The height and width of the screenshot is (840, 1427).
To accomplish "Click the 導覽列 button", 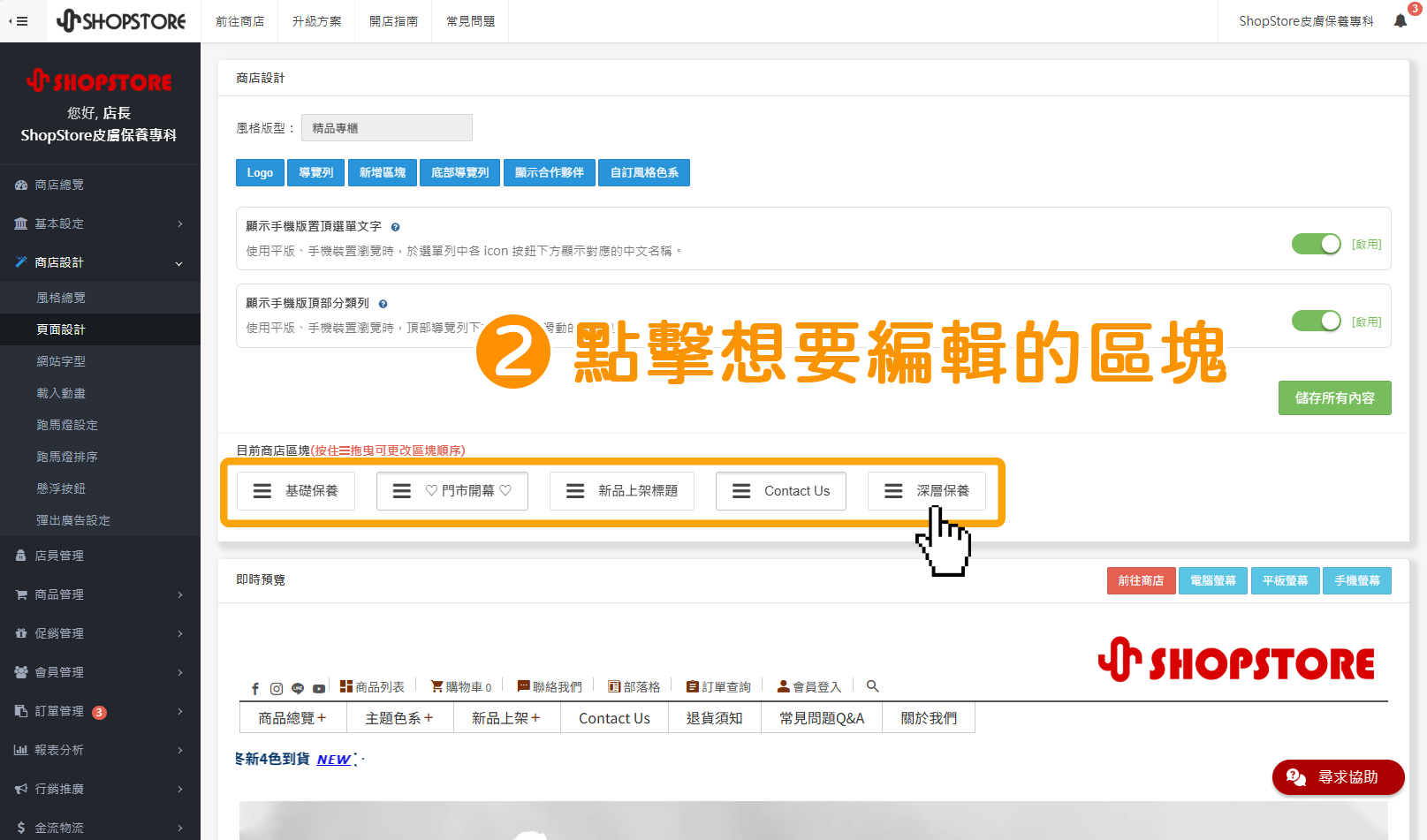I will click(x=315, y=172).
